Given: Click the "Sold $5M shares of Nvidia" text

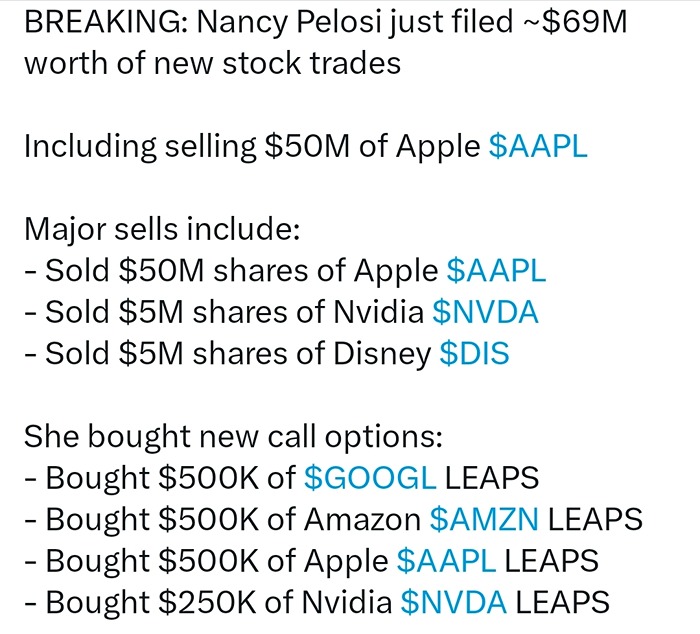Looking at the screenshot, I should coord(235,312).
